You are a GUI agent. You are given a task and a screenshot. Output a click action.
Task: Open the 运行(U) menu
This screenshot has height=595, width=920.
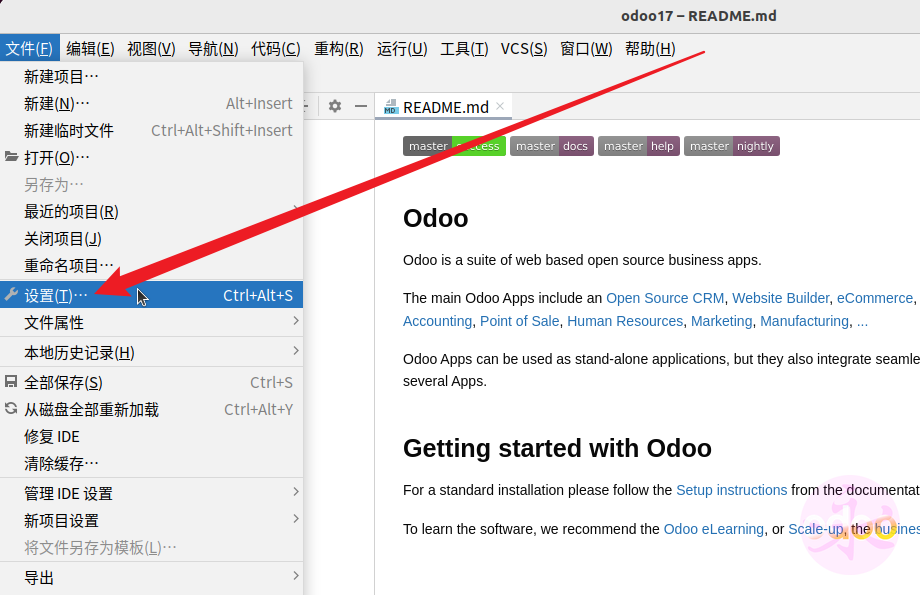[402, 49]
